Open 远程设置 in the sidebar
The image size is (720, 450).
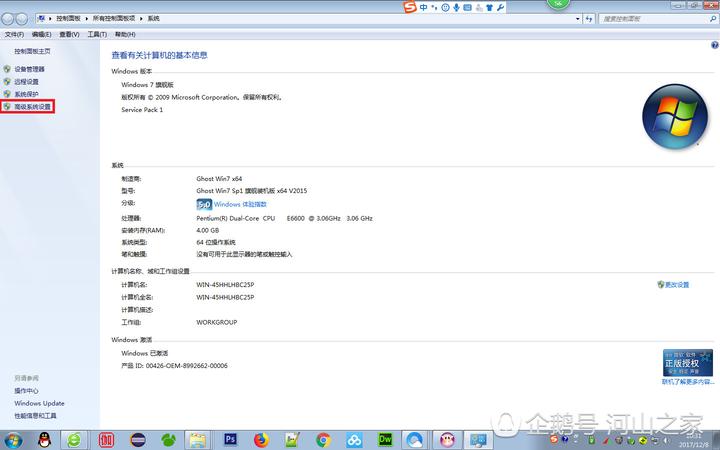[26, 81]
